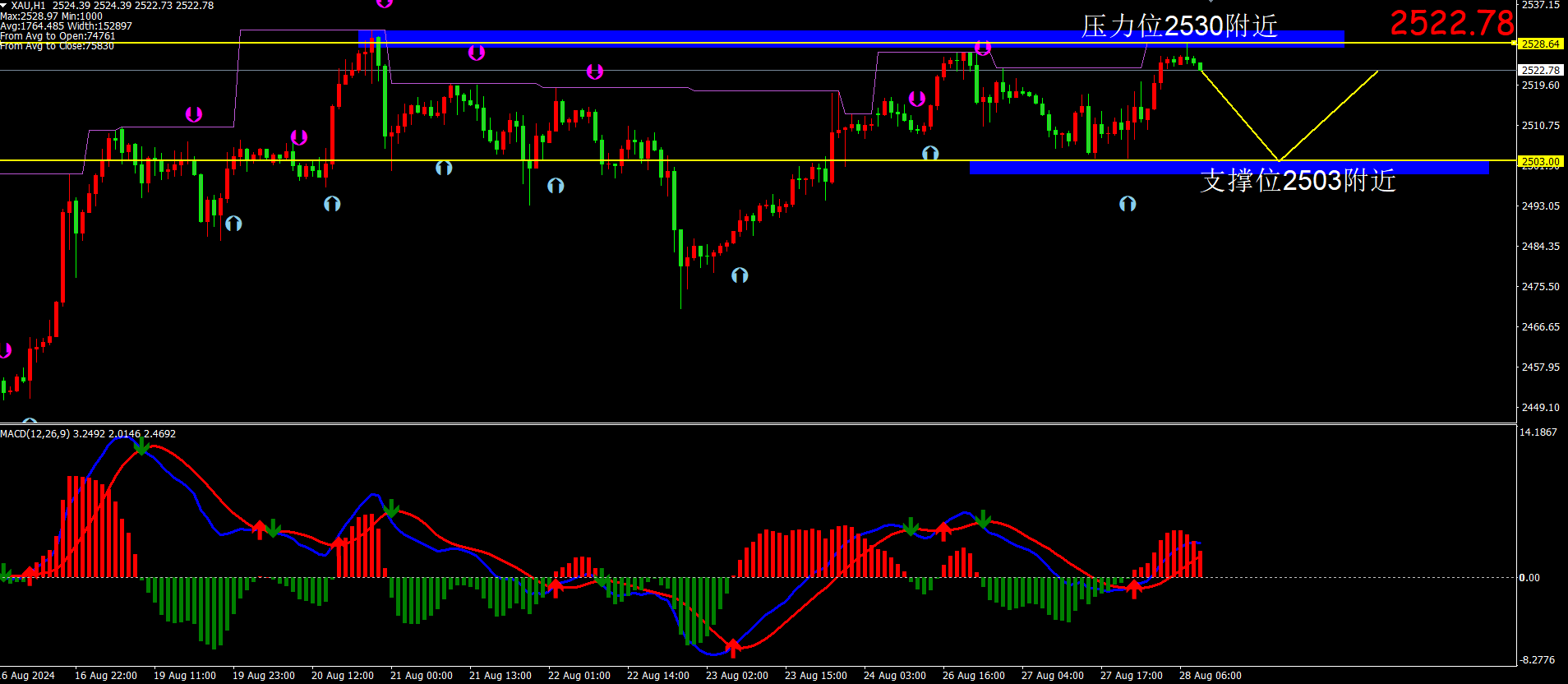Viewport: 1568px width, 684px height.
Task: Click the 14.1867 MACD scale value
Action: 1538,432
